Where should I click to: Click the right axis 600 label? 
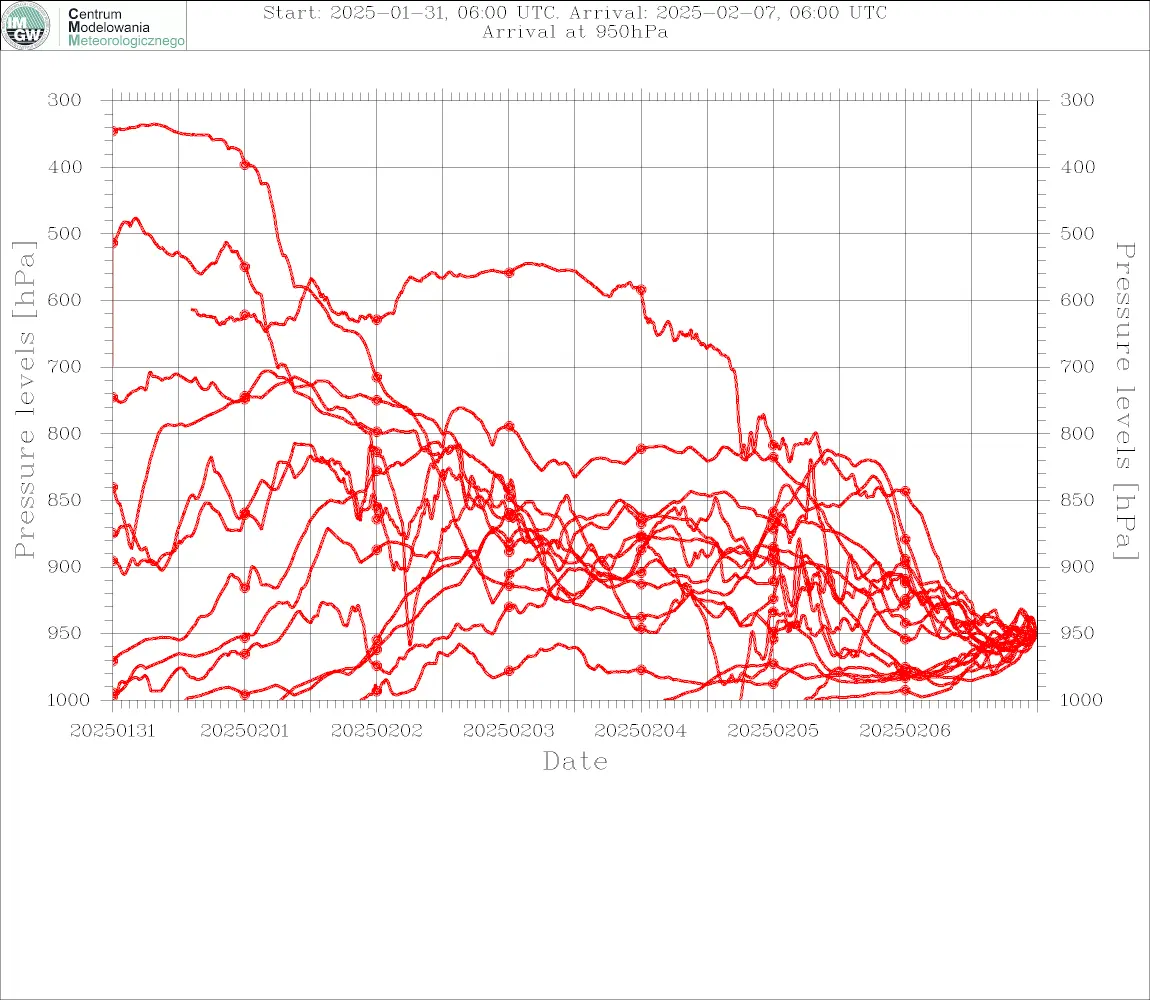click(1077, 300)
